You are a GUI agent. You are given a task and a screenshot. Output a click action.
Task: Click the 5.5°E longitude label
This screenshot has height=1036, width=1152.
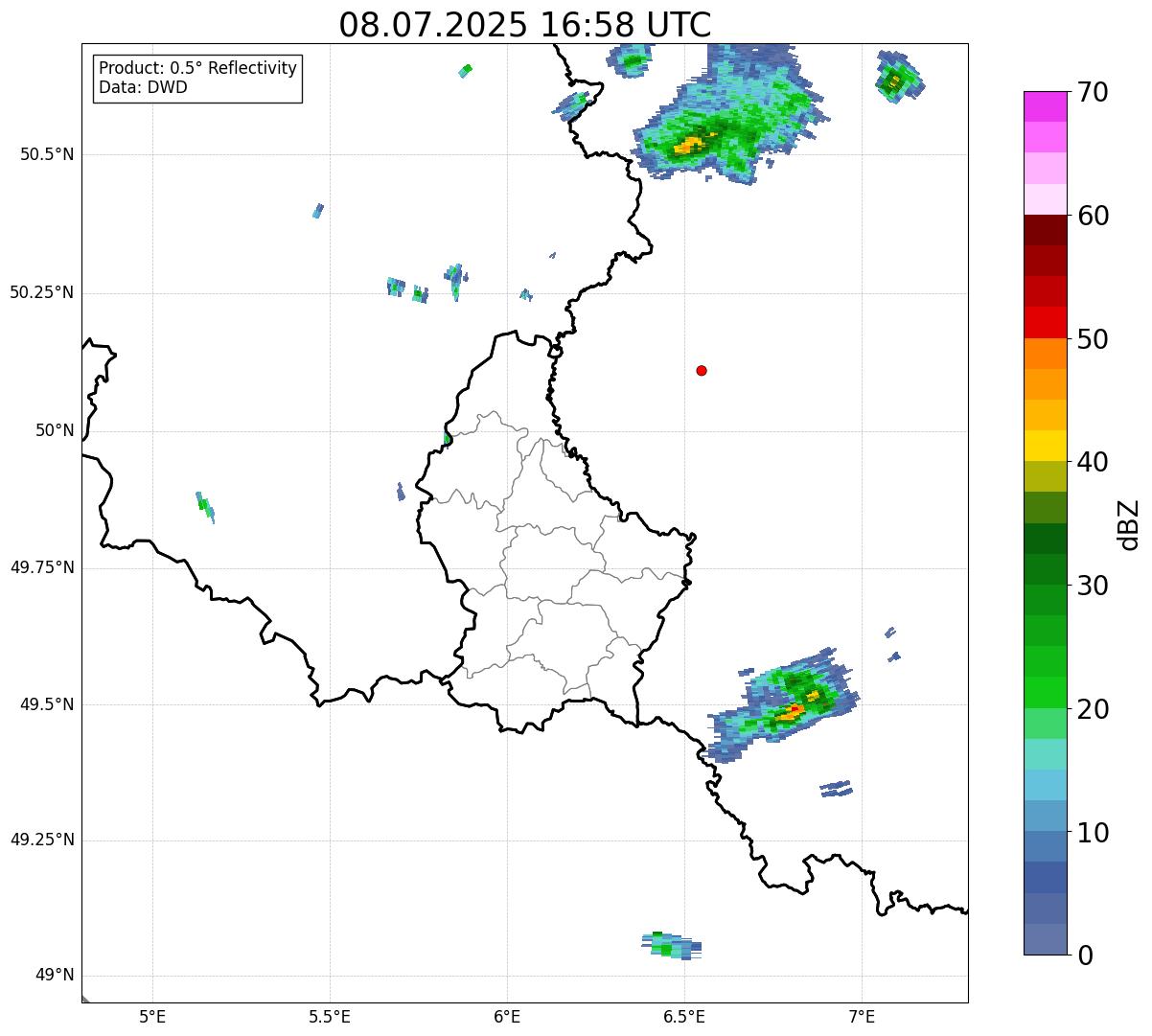tap(330, 1016)
